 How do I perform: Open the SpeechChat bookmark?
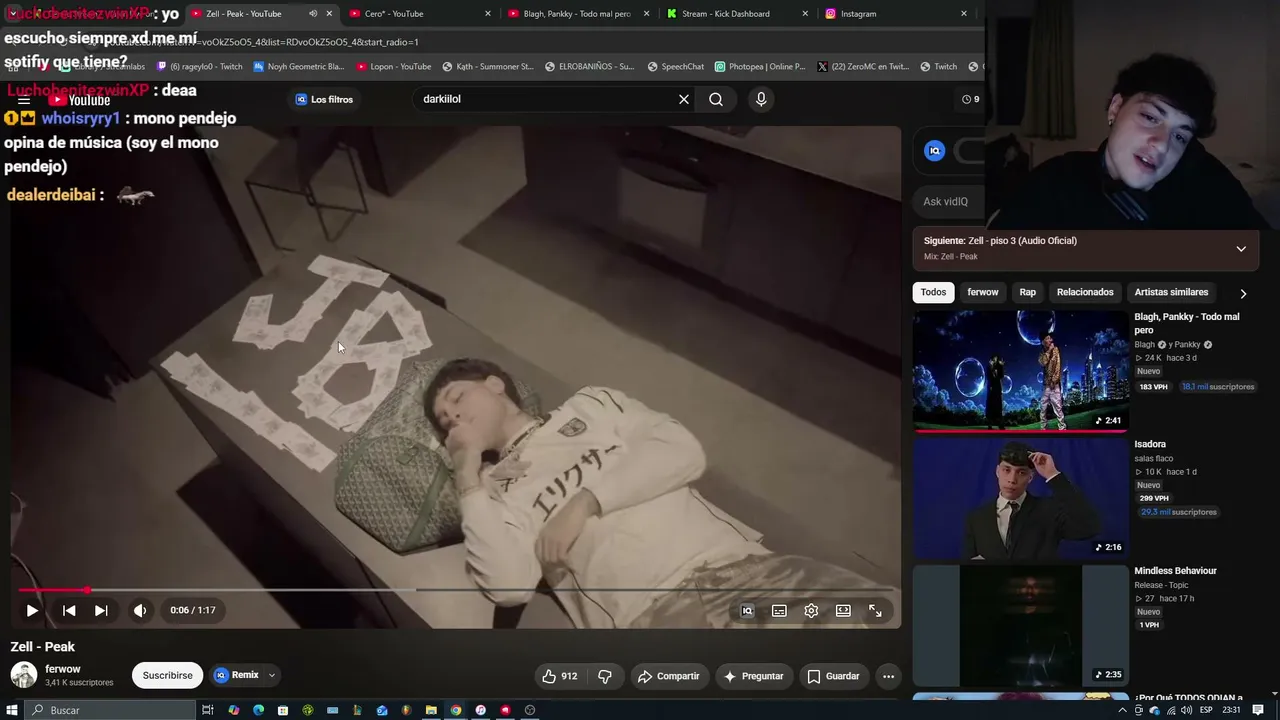coord(675,67)
